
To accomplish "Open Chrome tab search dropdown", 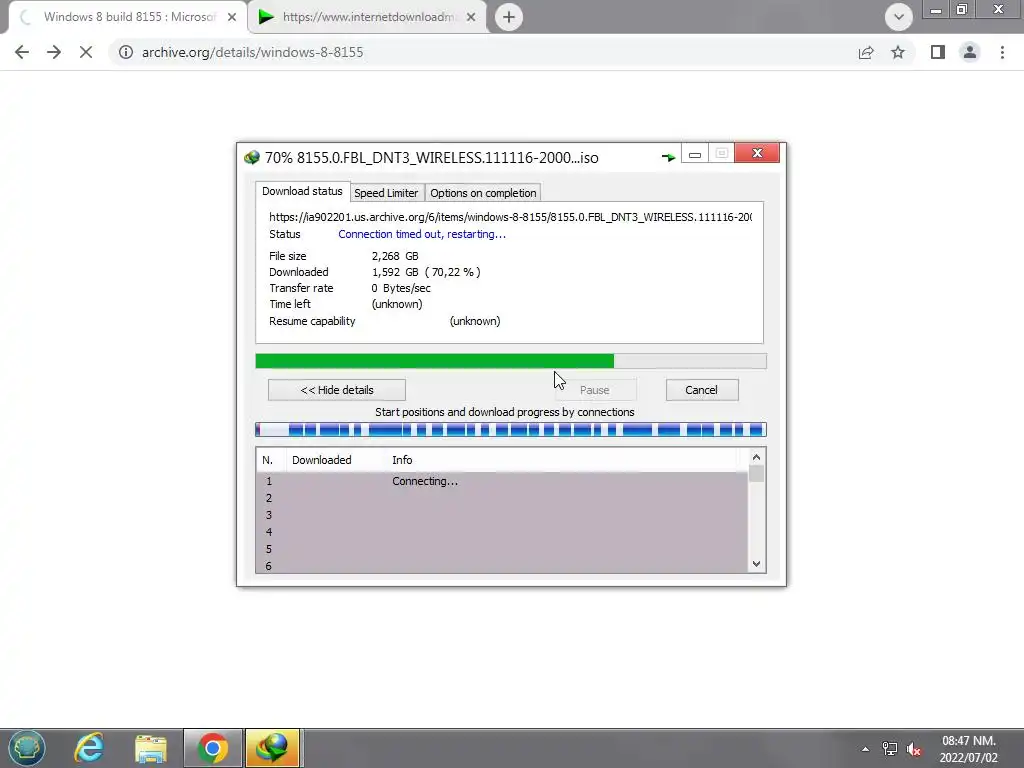I will [x=899, y=17].
